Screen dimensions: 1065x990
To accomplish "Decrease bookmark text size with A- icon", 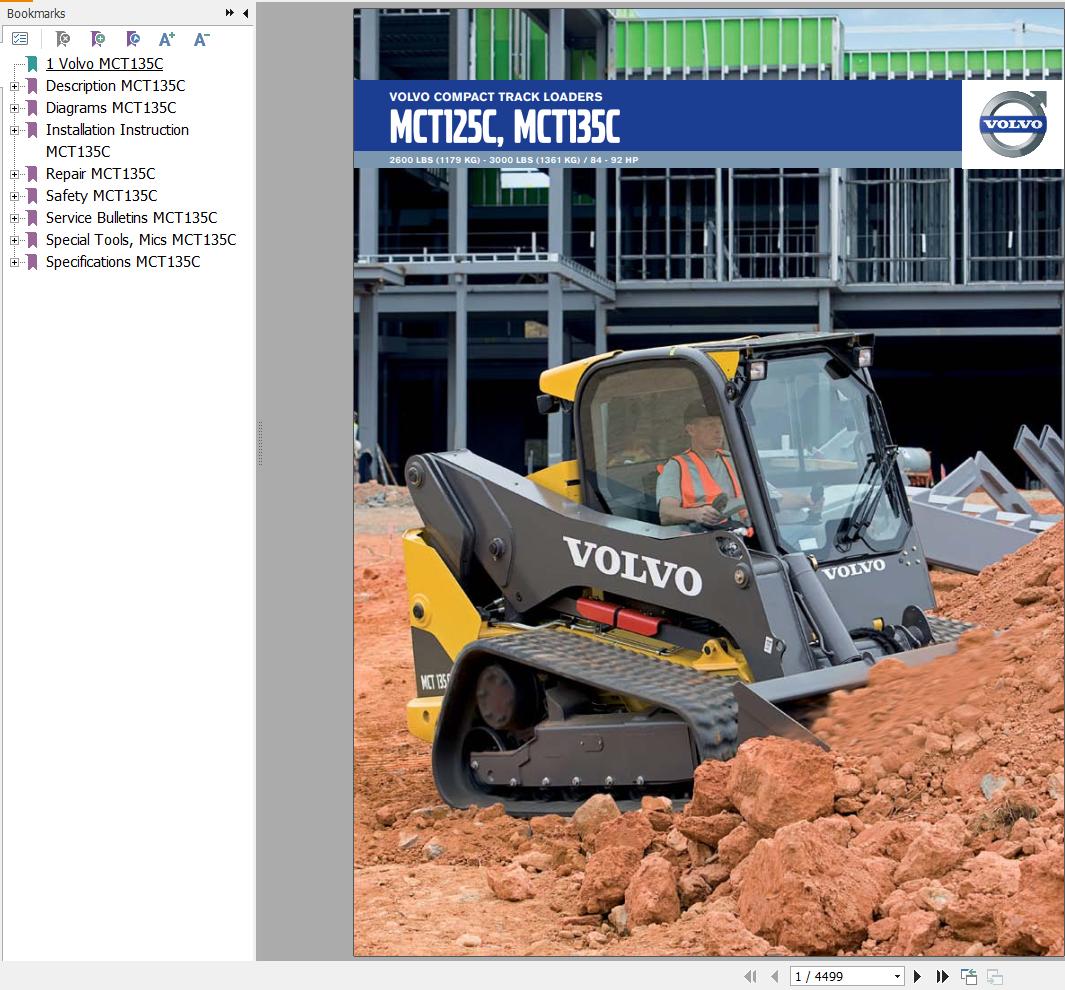I will (201, 39).
